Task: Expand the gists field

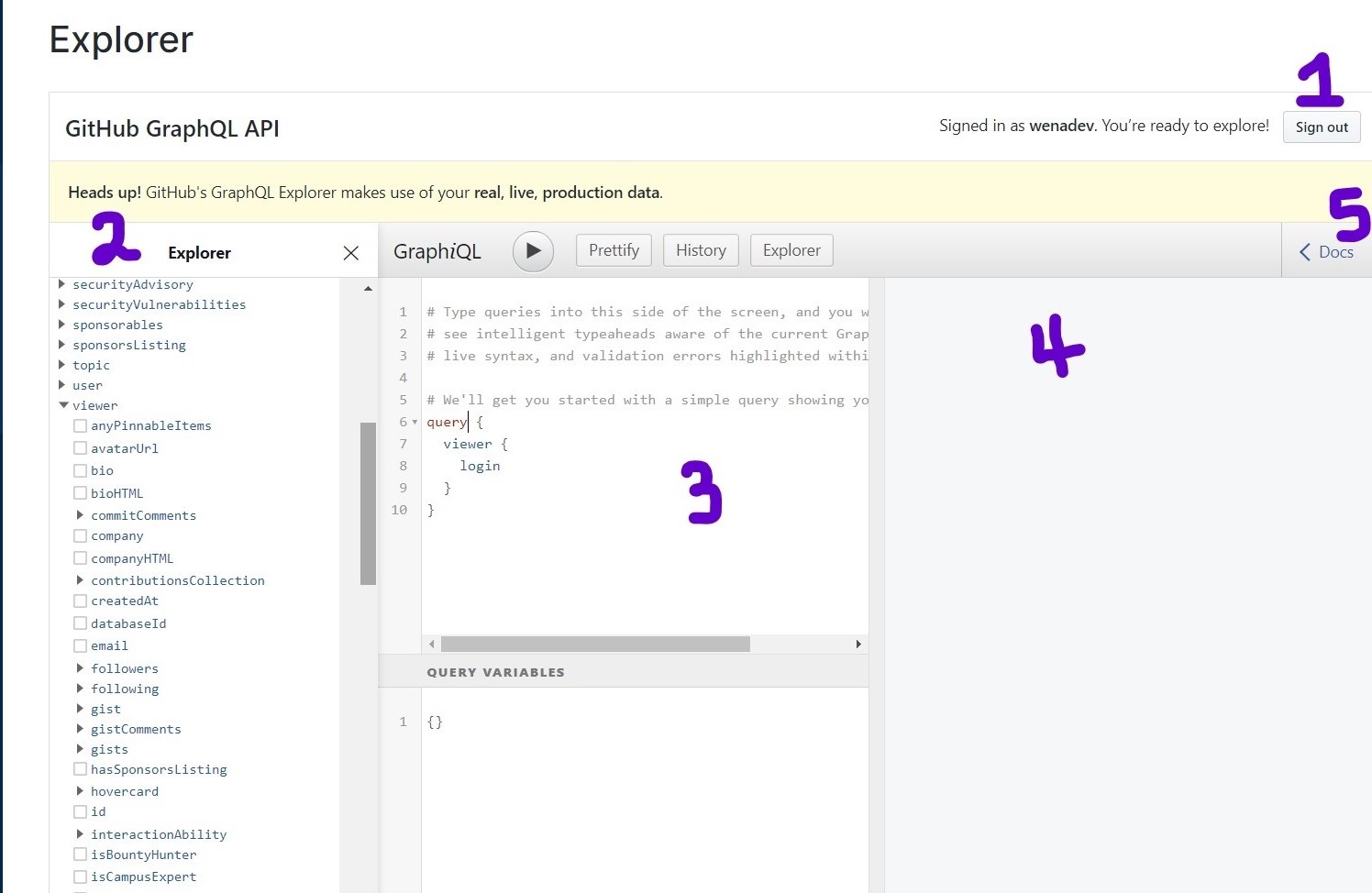Action: (80, 749)
